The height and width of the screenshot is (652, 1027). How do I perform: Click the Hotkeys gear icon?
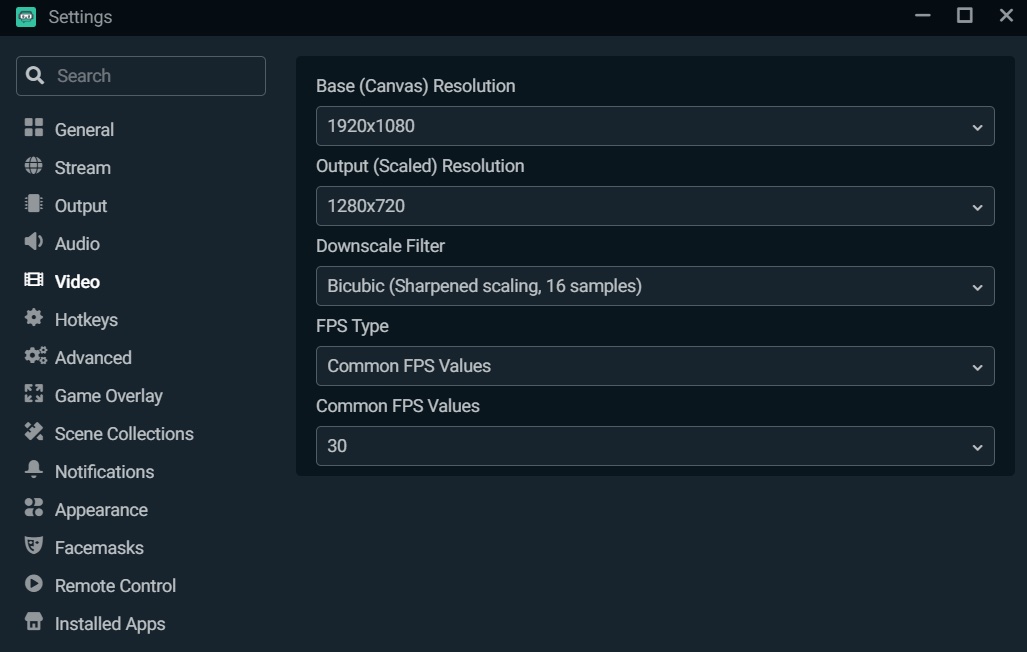[x=33, y=319]
